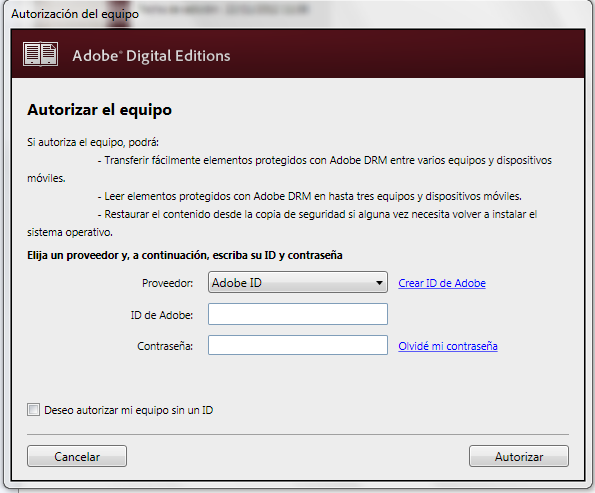Follow the Olvidé mi contraseña link
Viewport: 595px width, 493px height.
click(448, 346)
